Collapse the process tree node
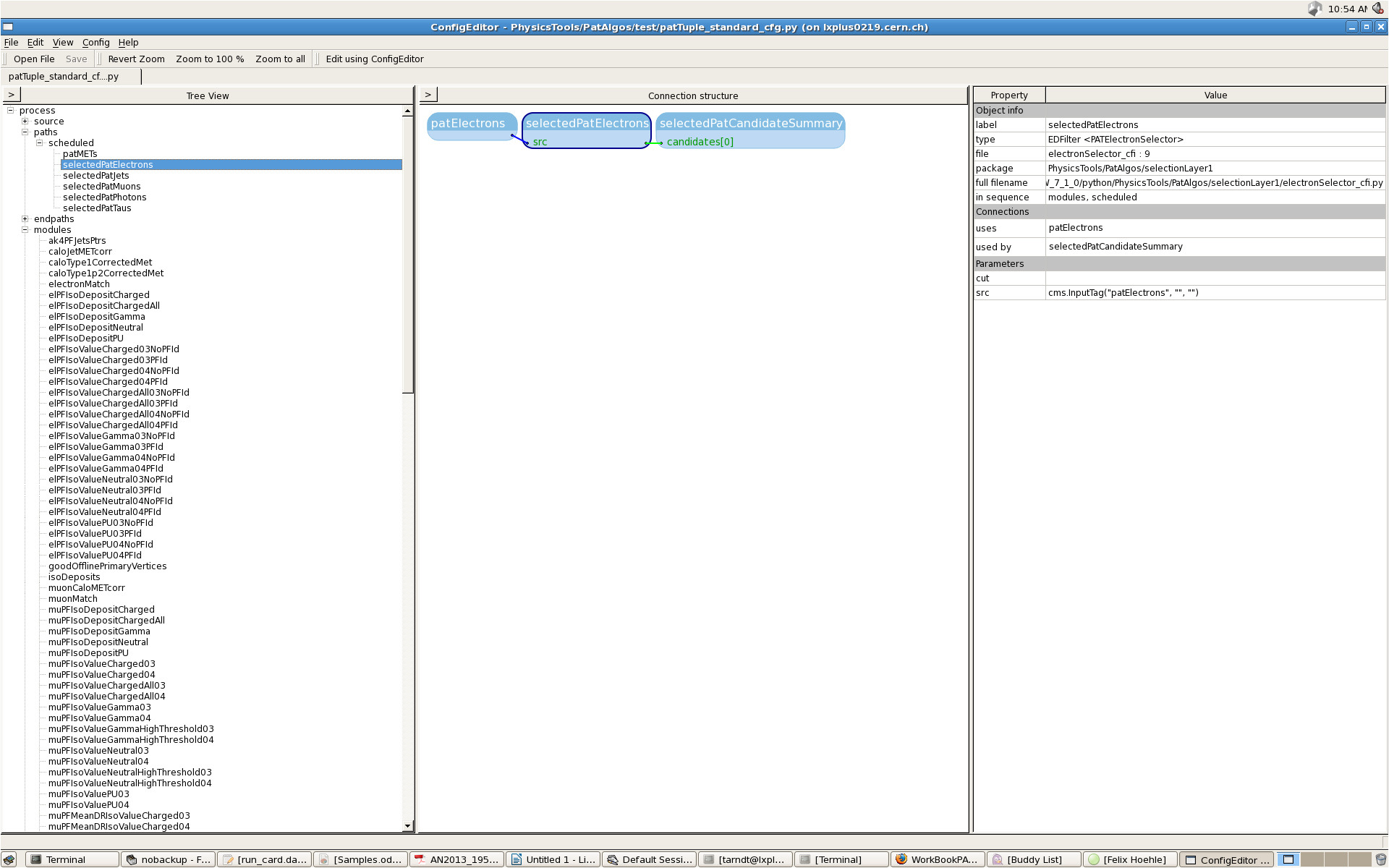The width and height of the screenshot is (1389, 868). (11, 111)
